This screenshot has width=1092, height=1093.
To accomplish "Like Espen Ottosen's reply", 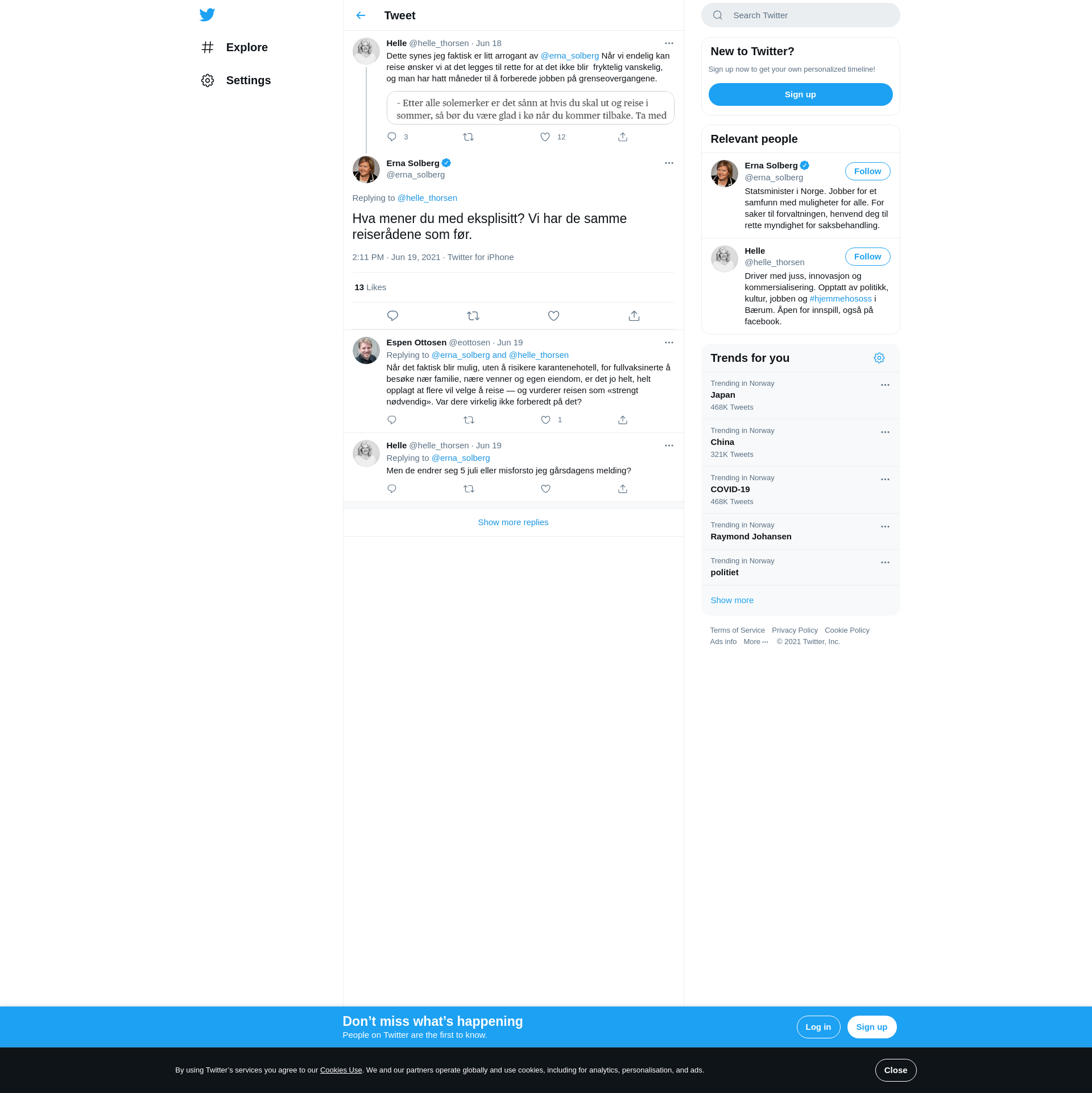I will 545,420.
